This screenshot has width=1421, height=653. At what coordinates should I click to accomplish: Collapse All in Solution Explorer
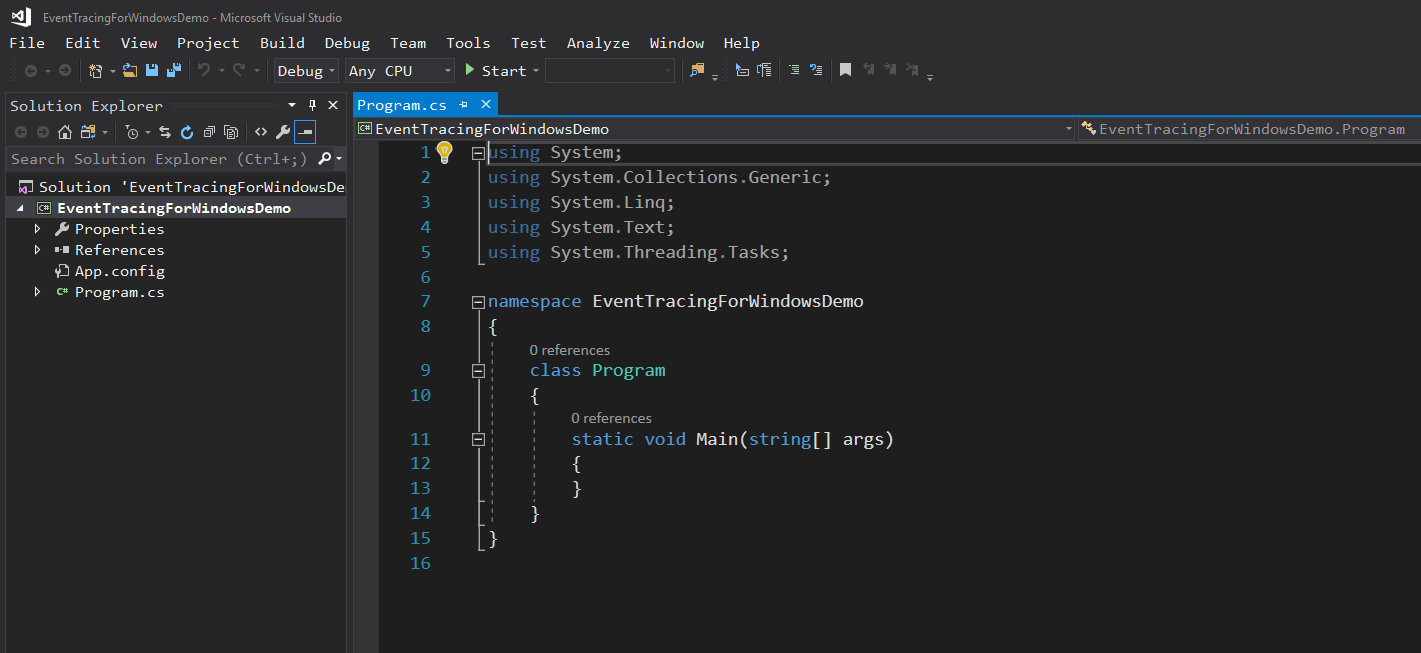(x=209, y=132)
